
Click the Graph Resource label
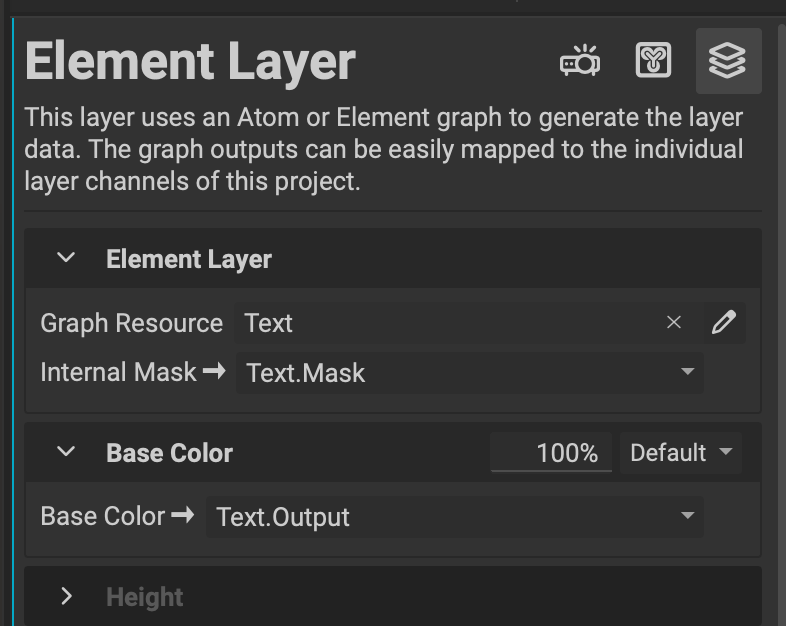point(131,323)
